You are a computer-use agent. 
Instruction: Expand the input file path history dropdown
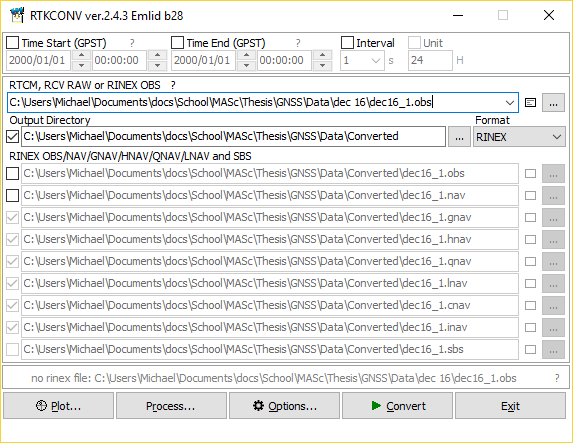(x=510, y=103)
